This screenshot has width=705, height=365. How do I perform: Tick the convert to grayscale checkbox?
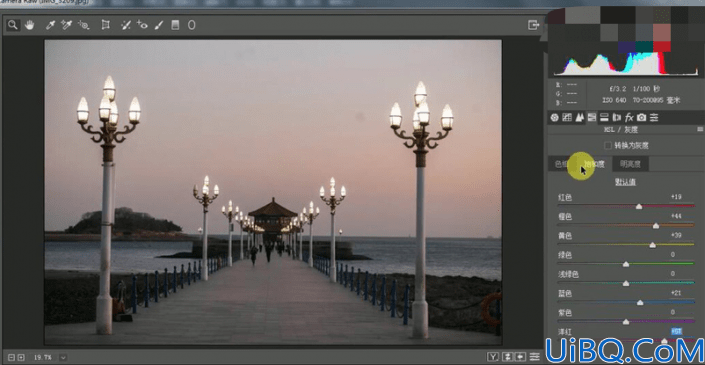coord(608,146)
